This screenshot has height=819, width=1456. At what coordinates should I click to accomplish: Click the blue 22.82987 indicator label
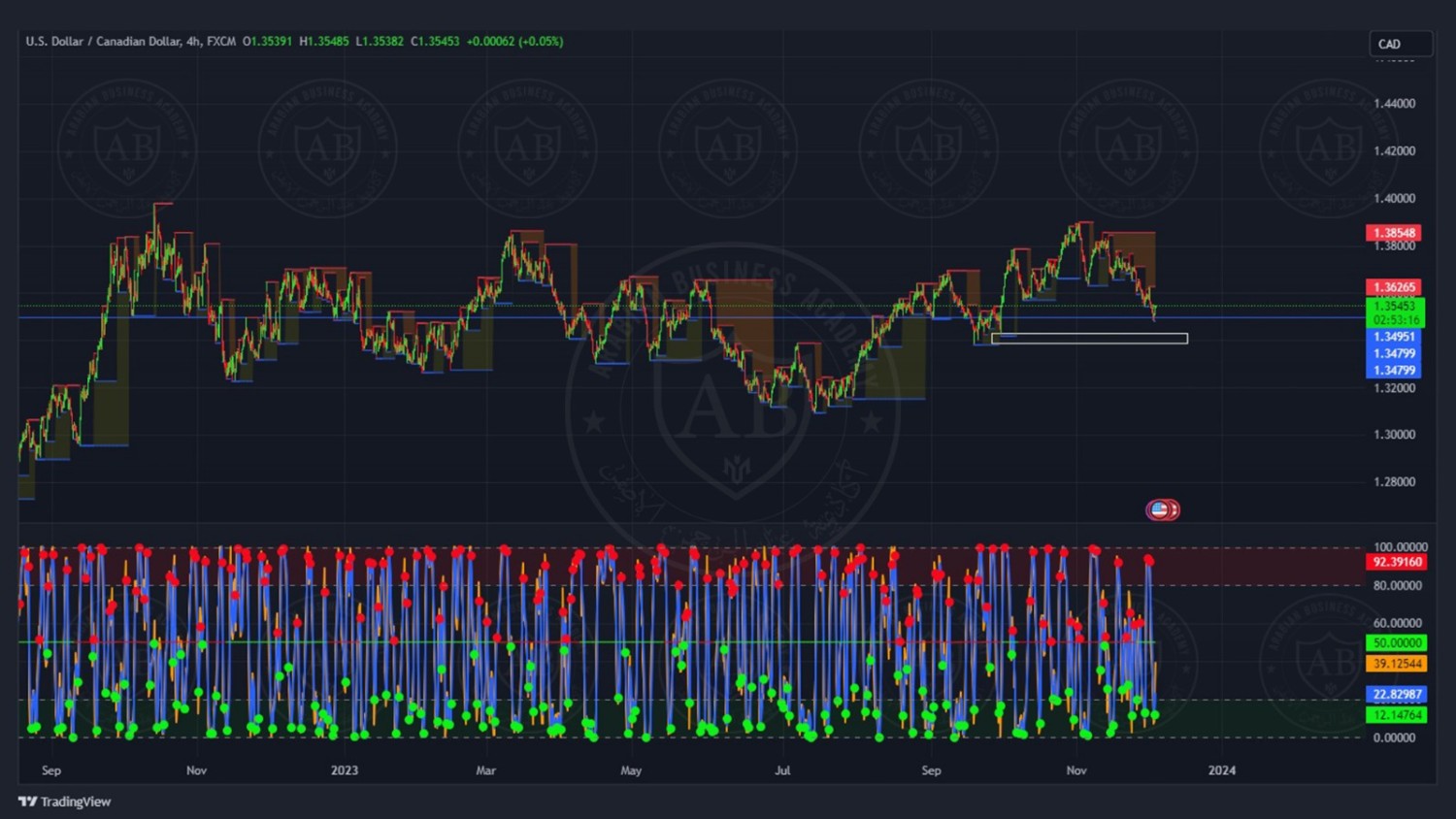(x=1397, y=694)
